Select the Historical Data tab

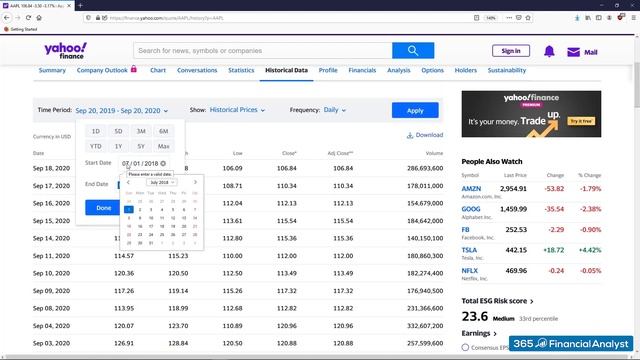(x=287, y=70)
